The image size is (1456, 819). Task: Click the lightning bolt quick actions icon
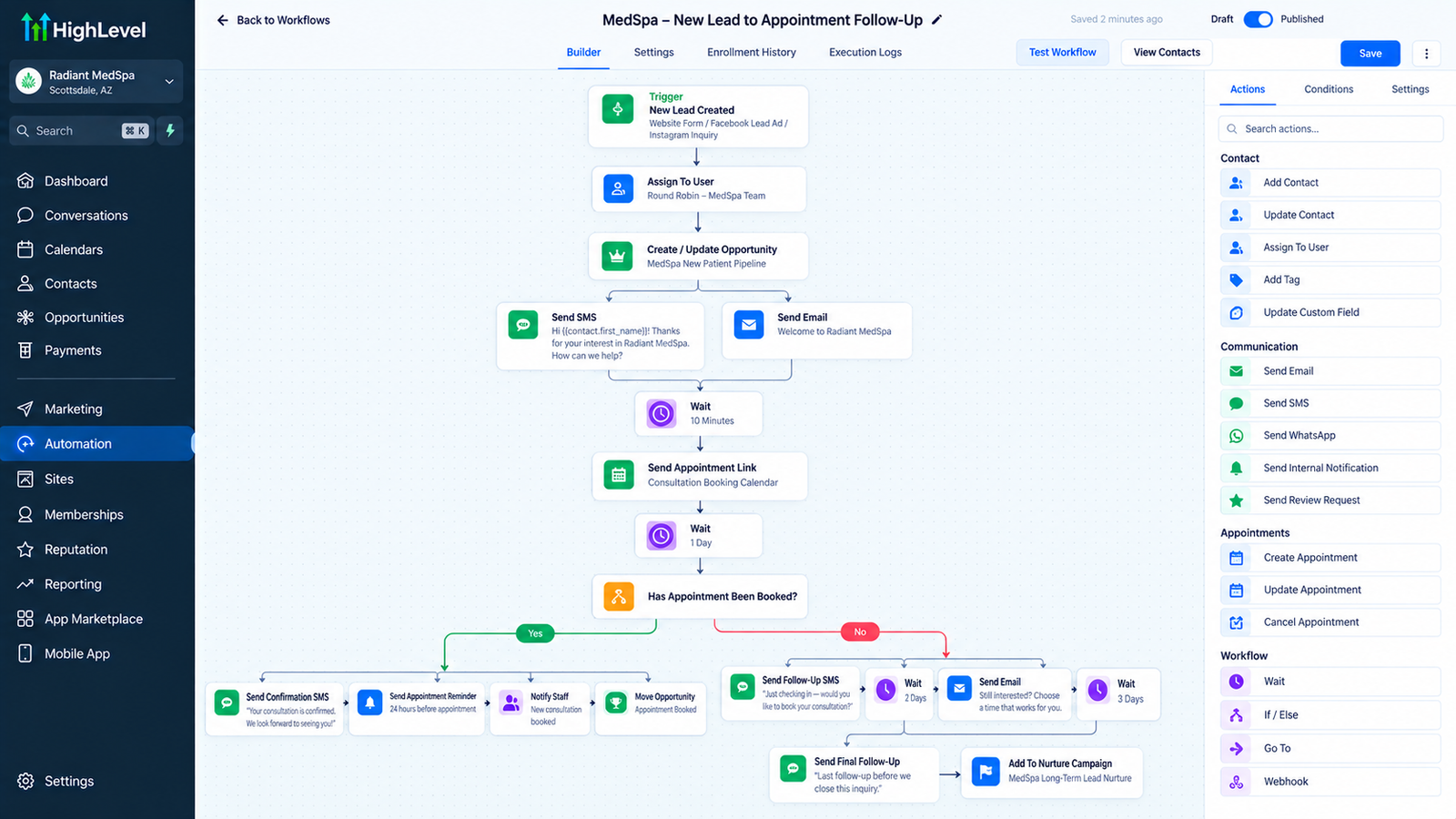[x=170, y=131]
